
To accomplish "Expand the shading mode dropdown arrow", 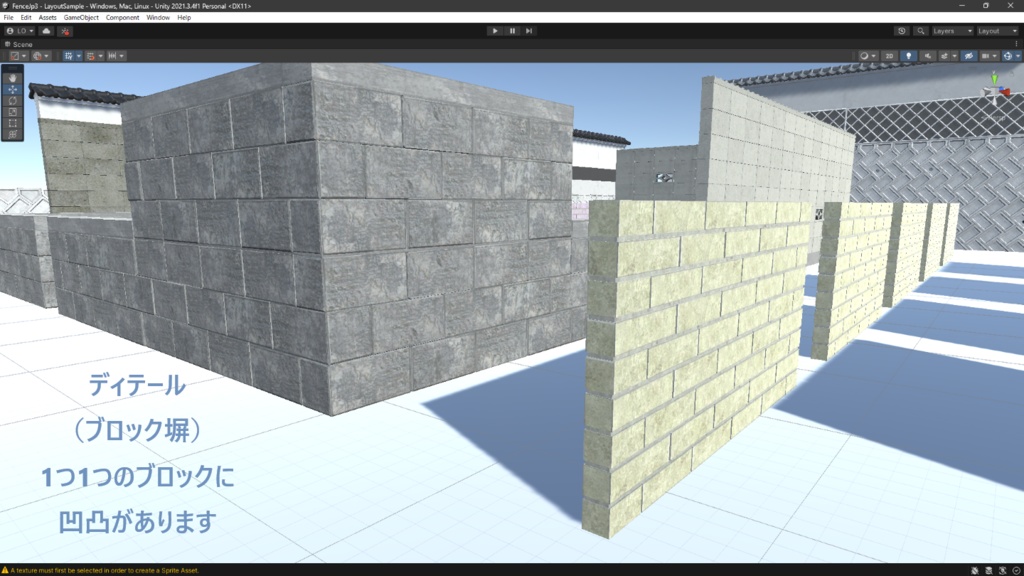I will tap(874, 56).
